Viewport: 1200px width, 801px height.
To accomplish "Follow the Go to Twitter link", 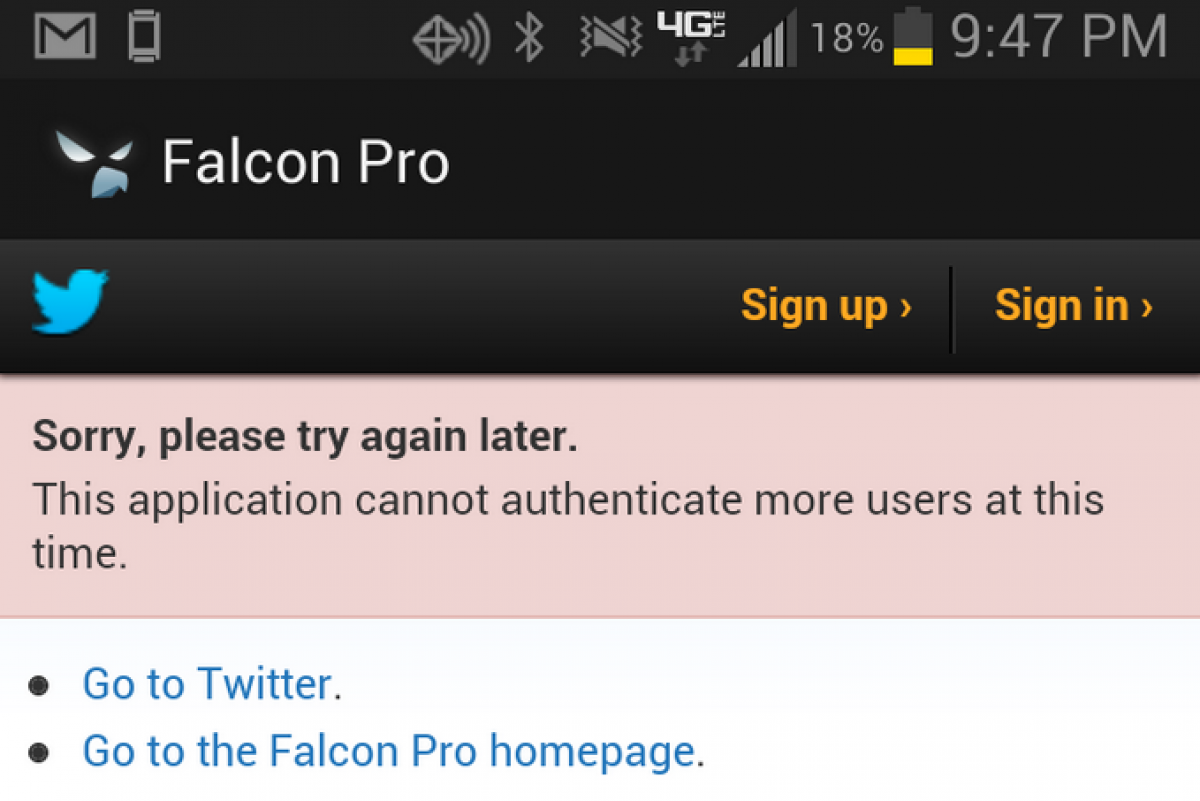I will [x=207, y=685].
